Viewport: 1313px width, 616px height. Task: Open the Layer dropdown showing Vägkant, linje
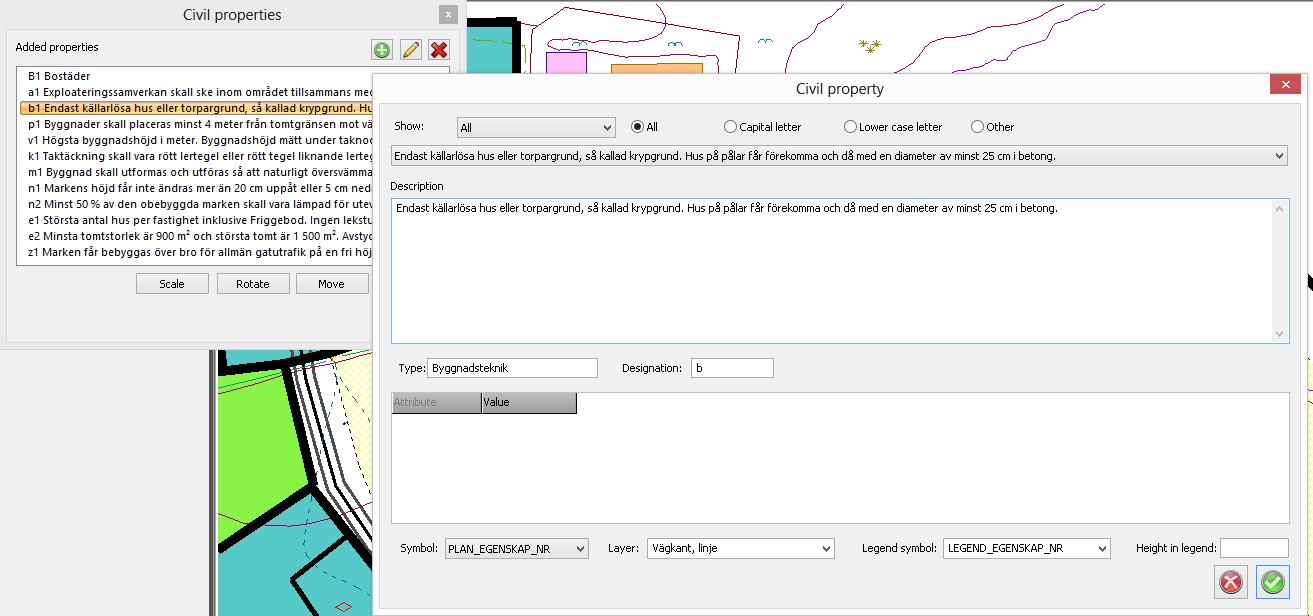tap(740, 548)
